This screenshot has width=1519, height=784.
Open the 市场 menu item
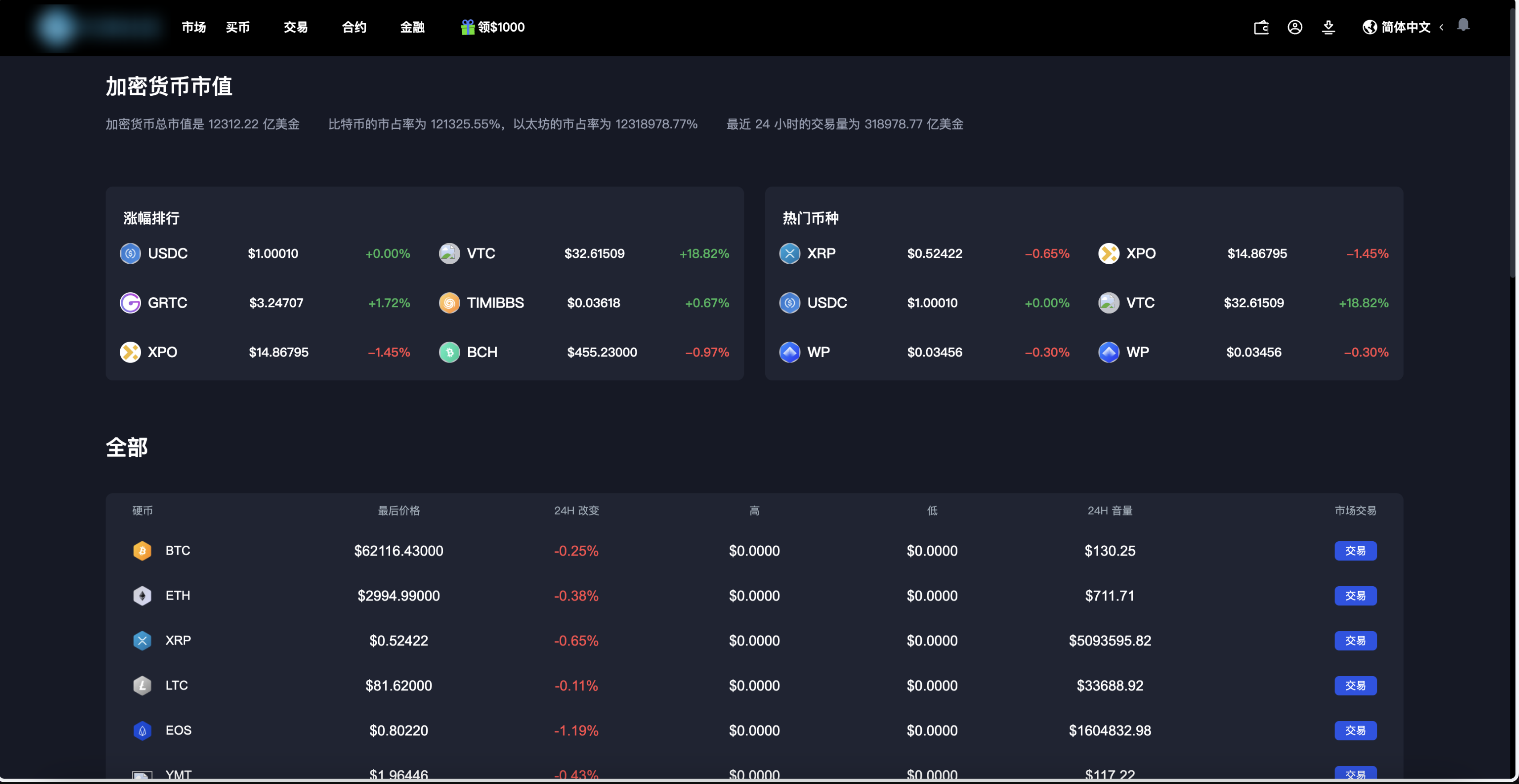tap(193, 27)
